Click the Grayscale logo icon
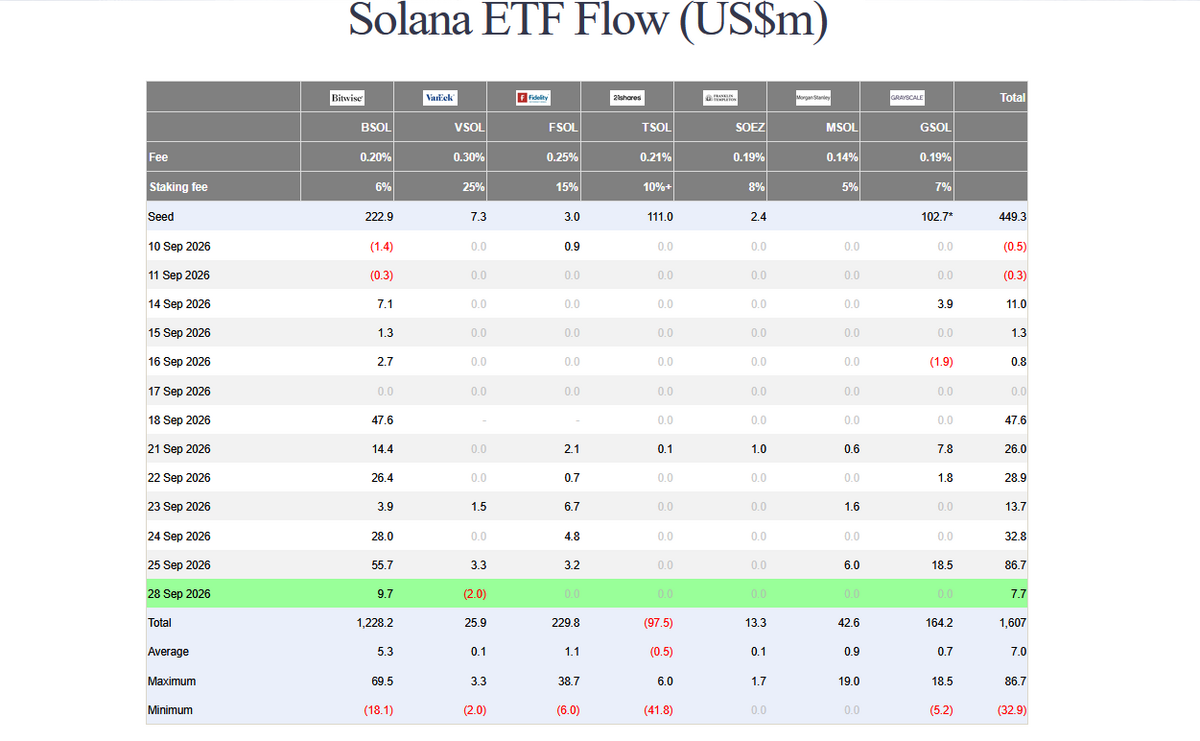Viewport: 1200px width, 741px height. tap(907, 98)
